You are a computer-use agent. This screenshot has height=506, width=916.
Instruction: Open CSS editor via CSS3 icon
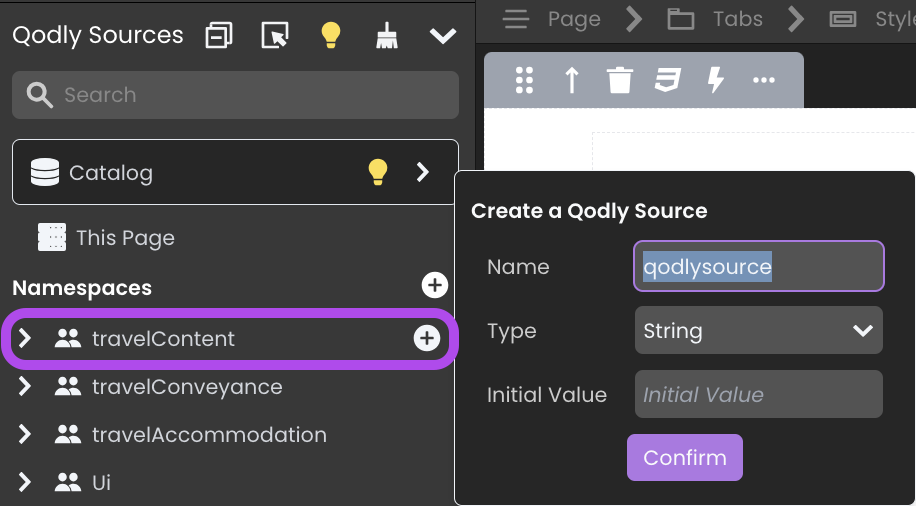pyautogui.click(x=668, y=80)
